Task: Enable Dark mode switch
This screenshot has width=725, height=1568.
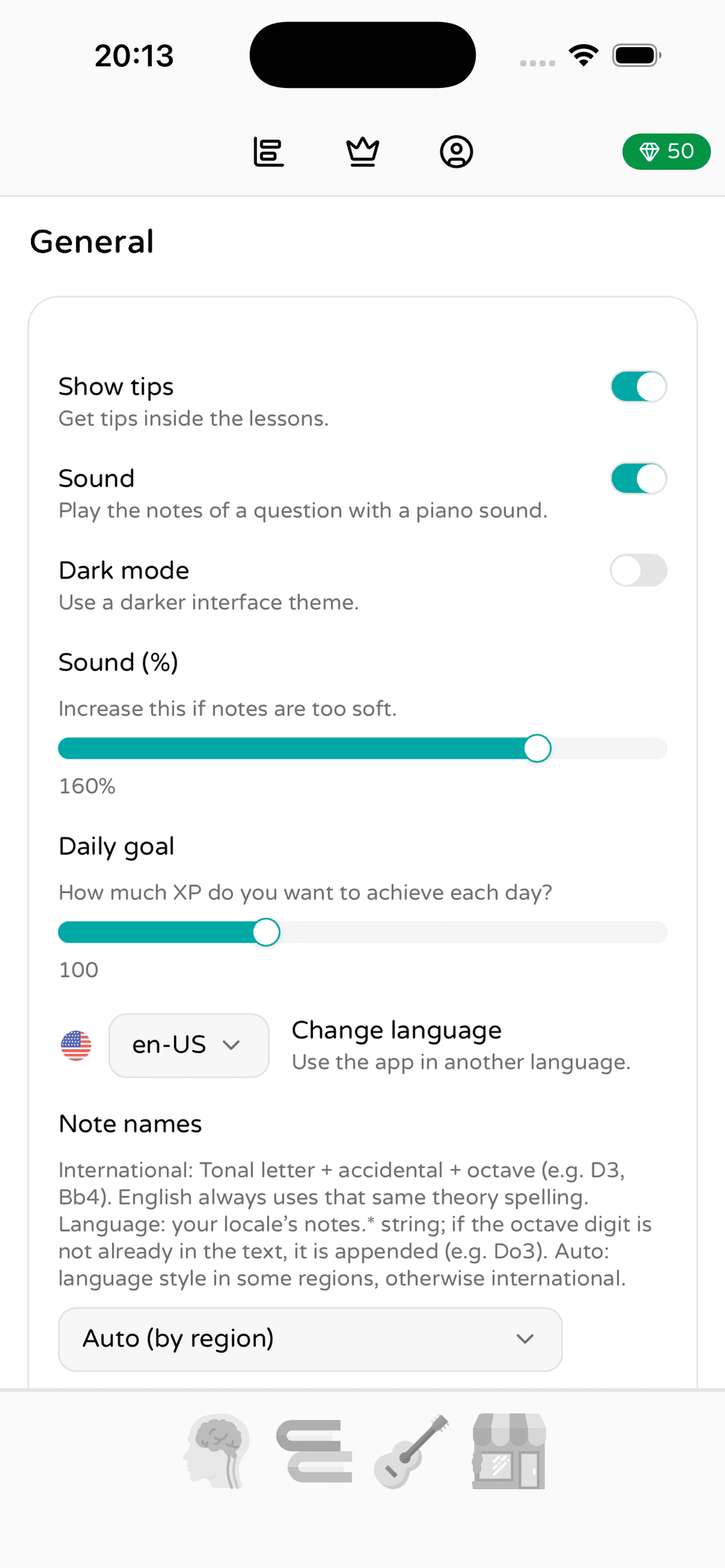Action: (x=638, y=570)
